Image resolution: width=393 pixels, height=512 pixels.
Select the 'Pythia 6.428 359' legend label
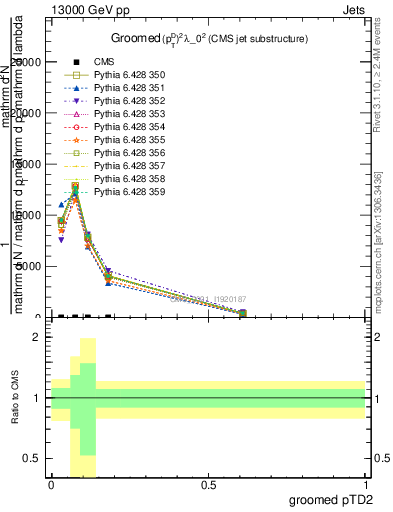point(130,192)
